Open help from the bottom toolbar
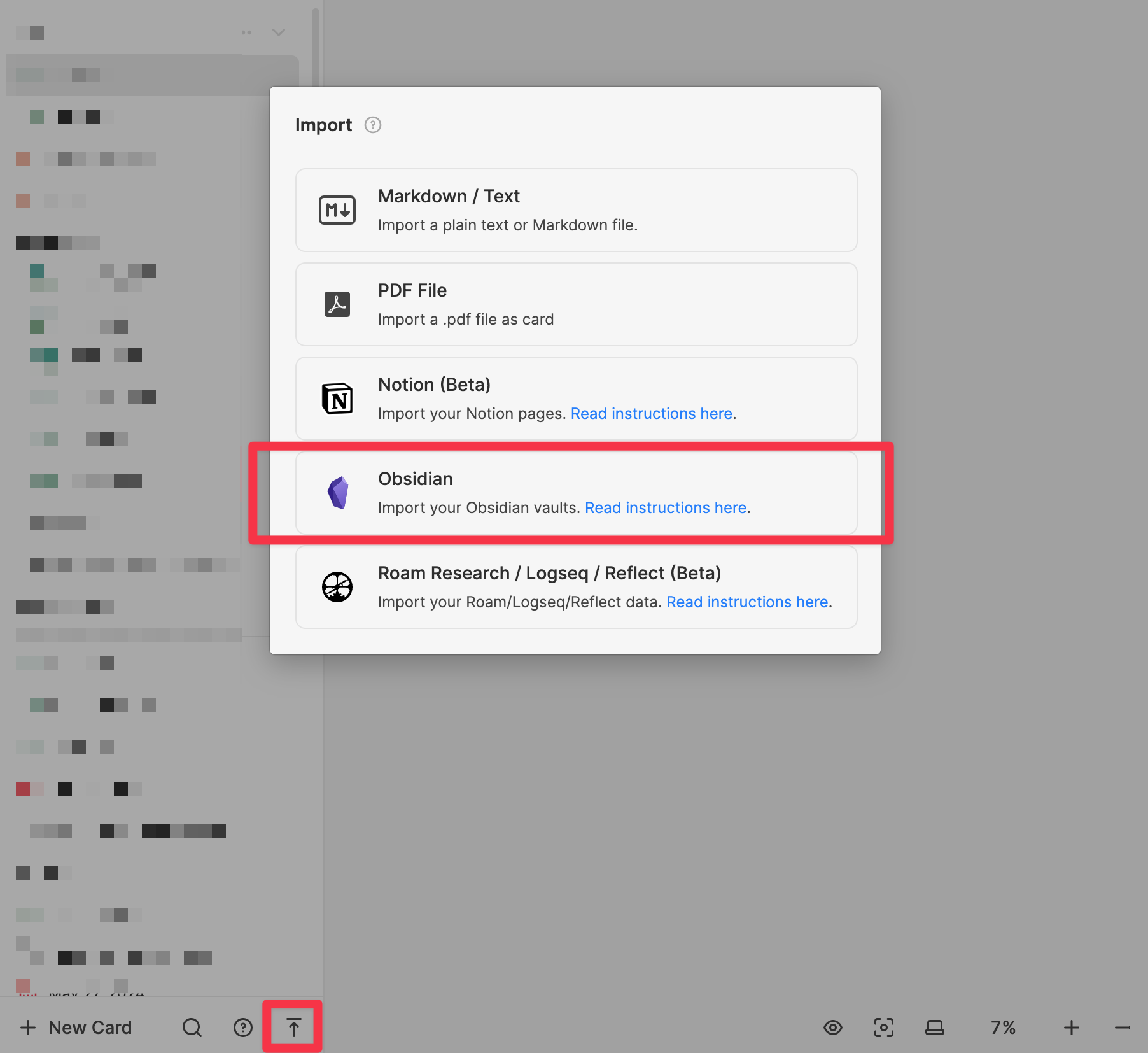 [x=243, y=1028]
